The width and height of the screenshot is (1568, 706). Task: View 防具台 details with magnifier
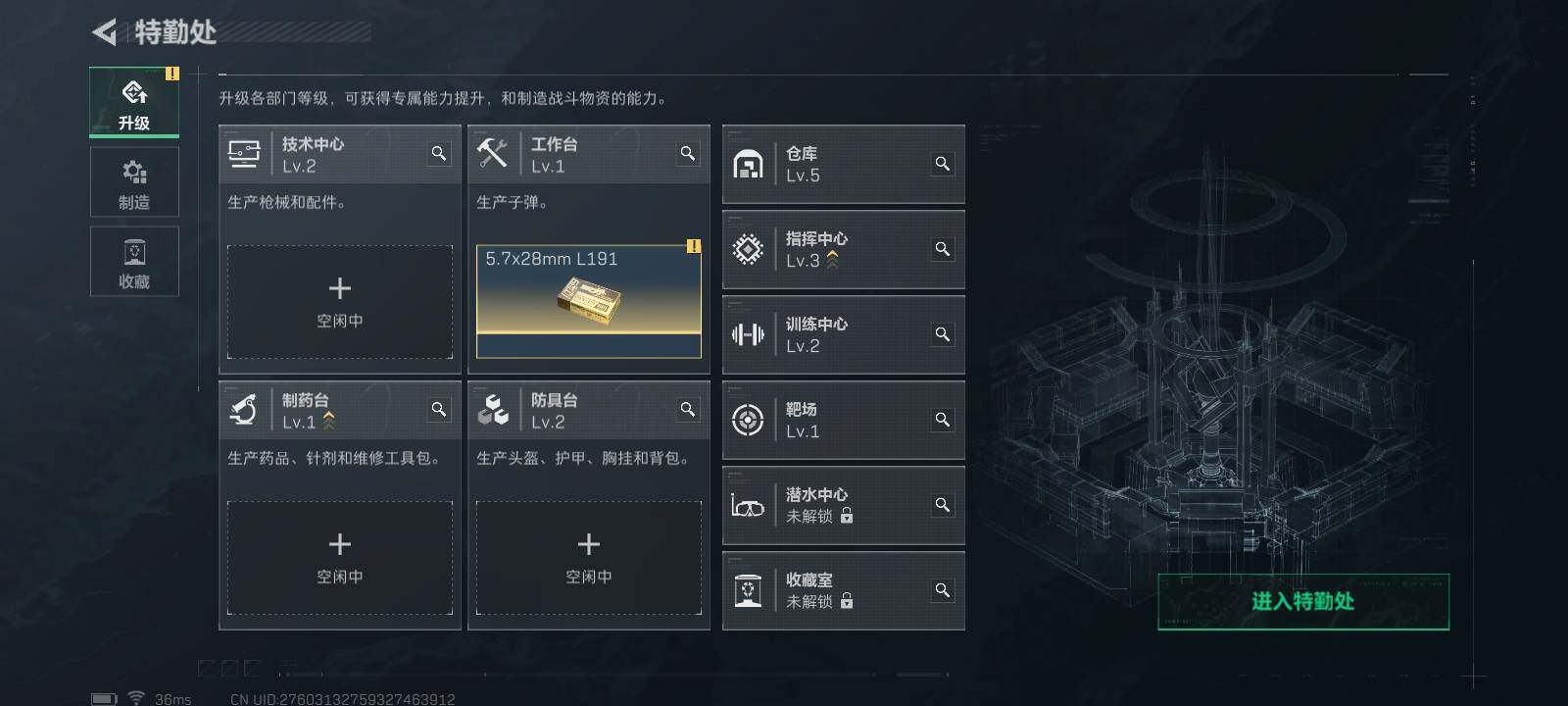click(x=688, y=409)
